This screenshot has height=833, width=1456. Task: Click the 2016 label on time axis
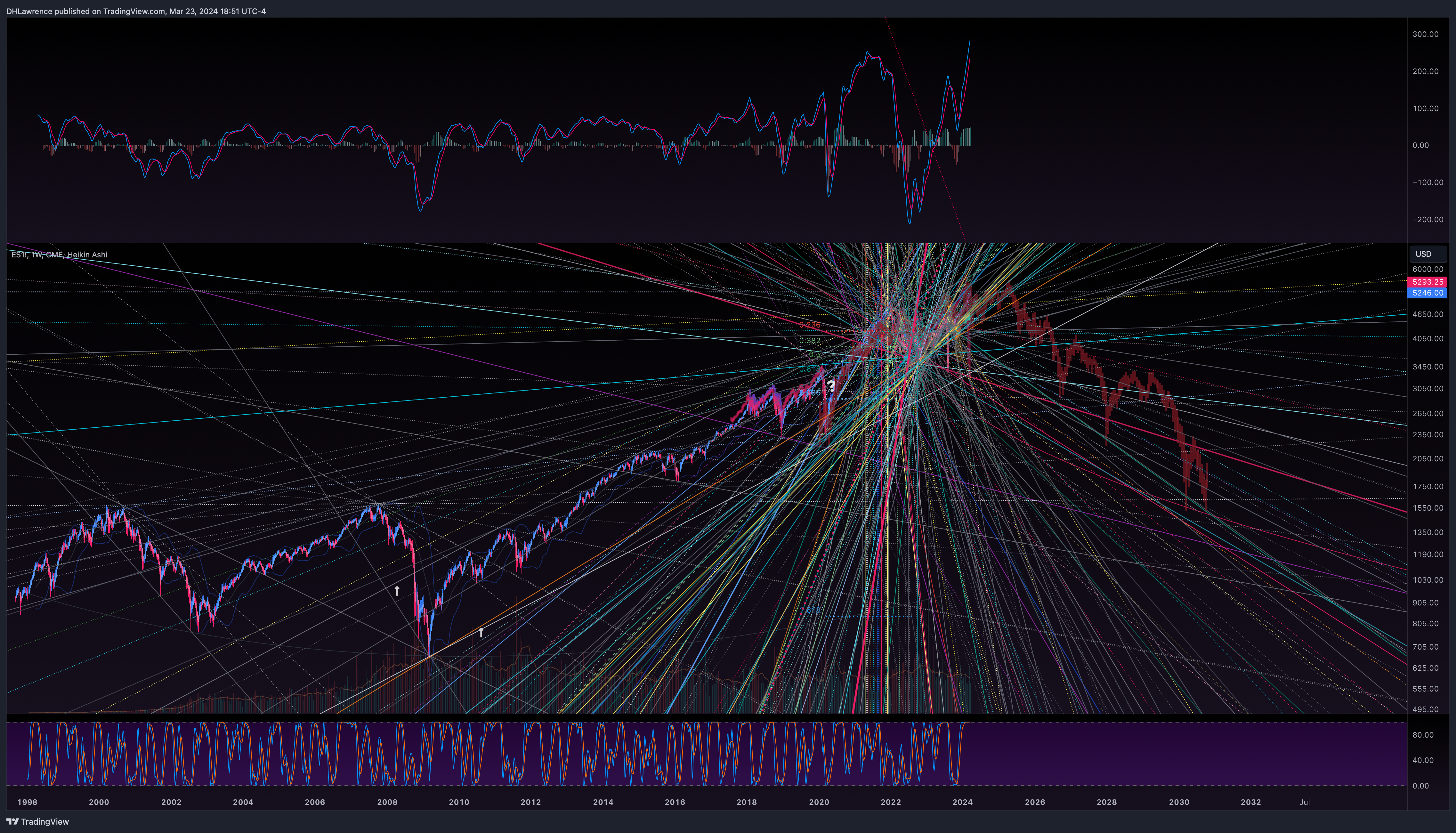click(675, 802)
